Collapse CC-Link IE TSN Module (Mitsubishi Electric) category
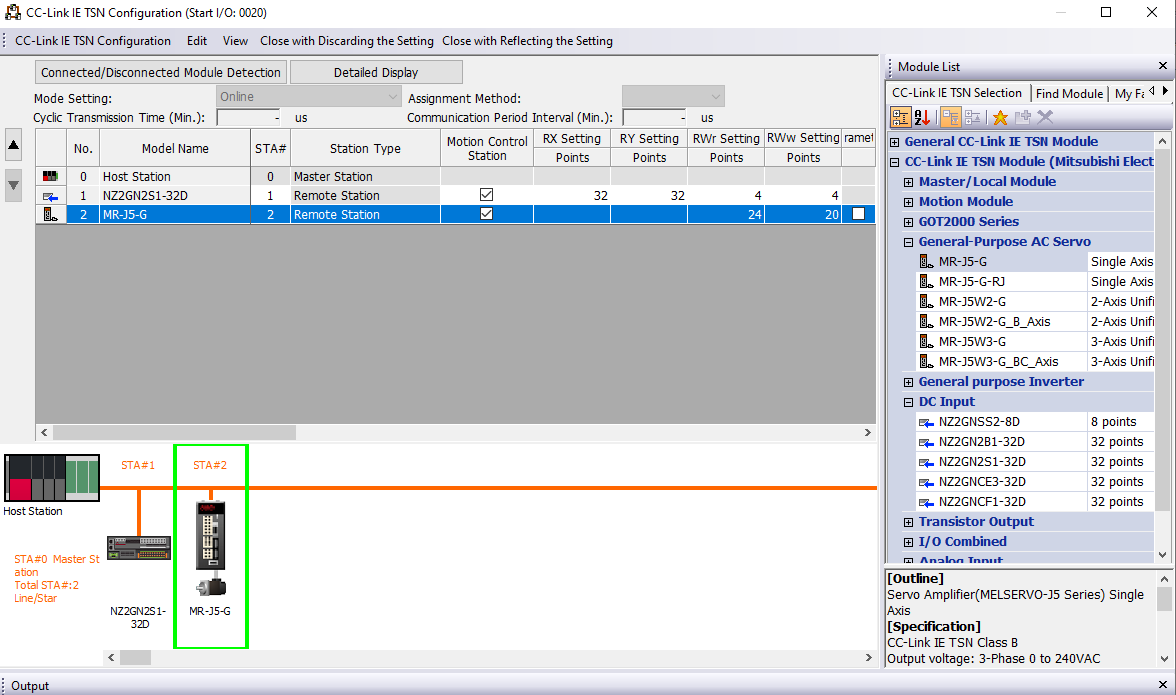This screenshot has height=695, width=1176. (x=894, y=162)
